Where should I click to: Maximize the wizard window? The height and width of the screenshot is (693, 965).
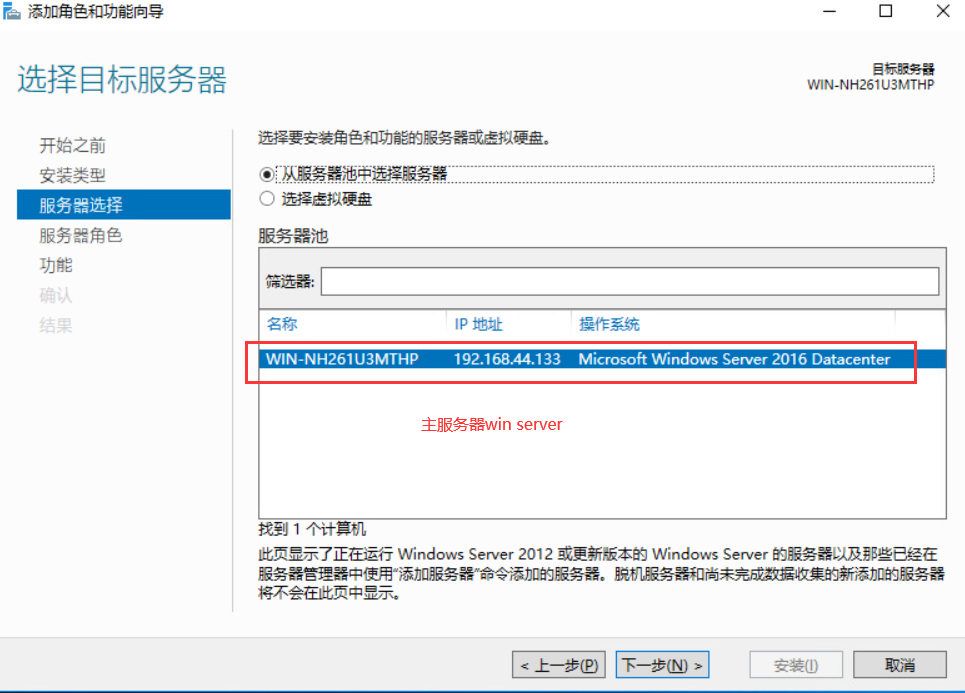(x=886, y=11)
